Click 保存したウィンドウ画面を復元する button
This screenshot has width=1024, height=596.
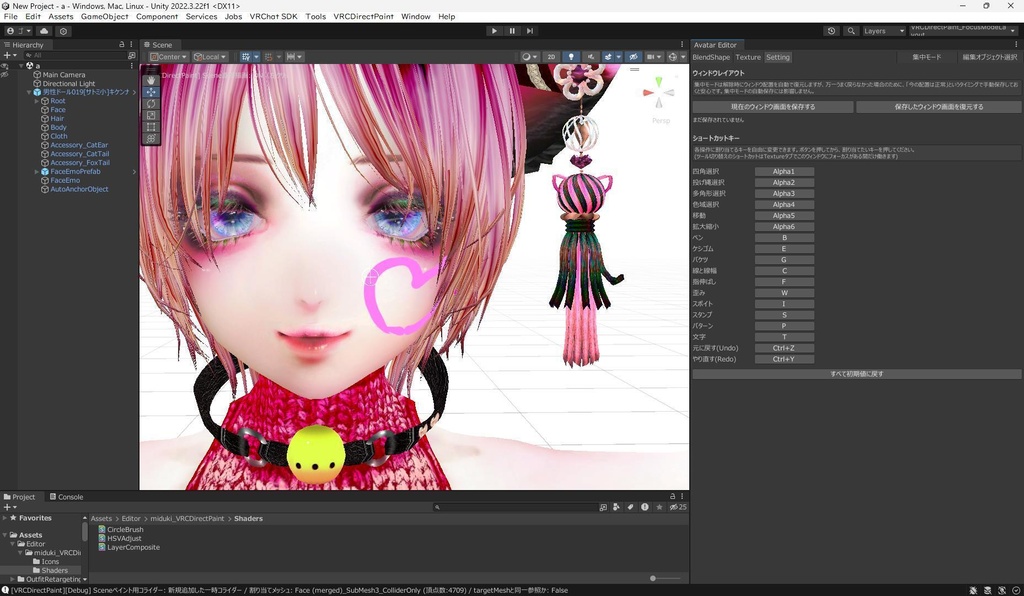point(938,106)
